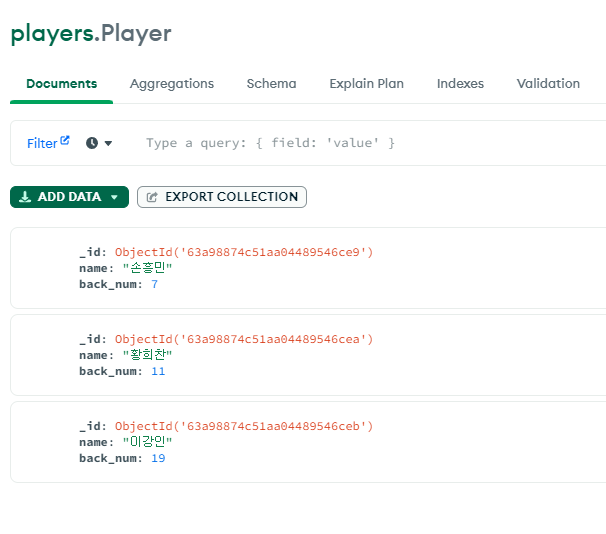Click the players.Player collection title

coord(91,34)
